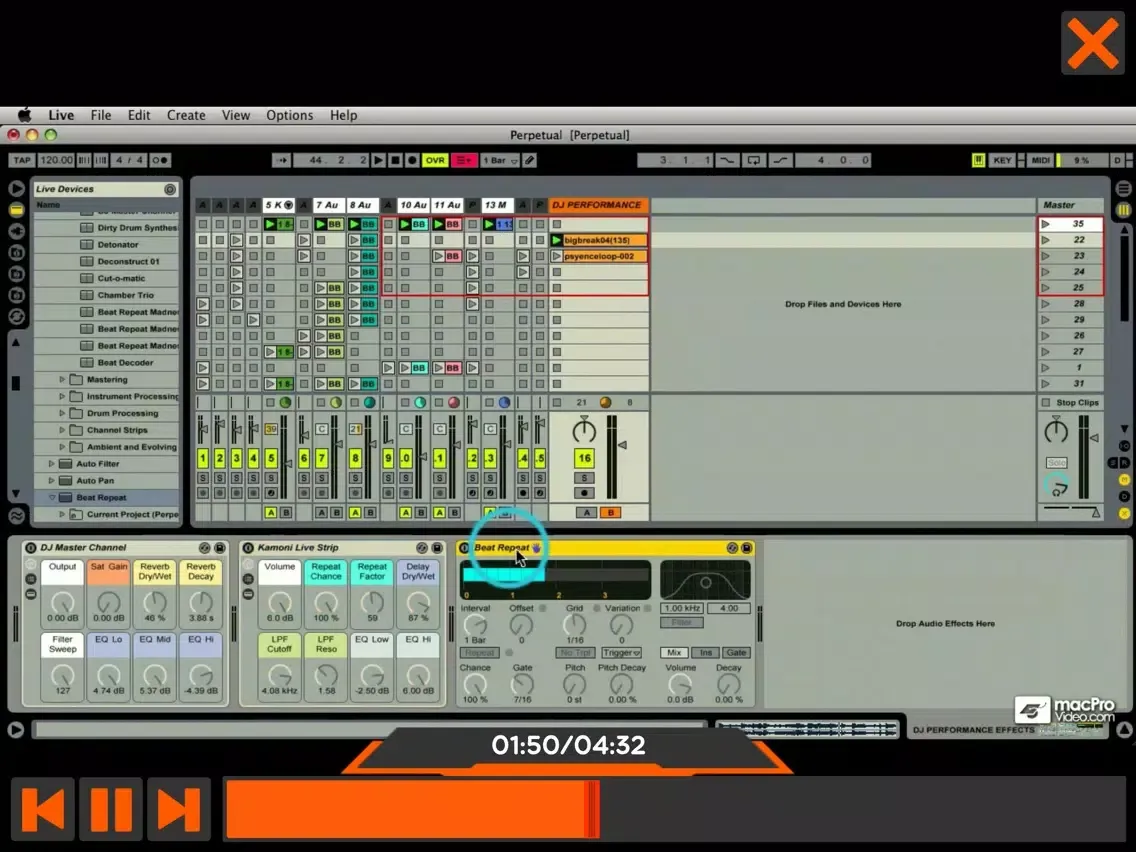
Task: Toggle the Draw Mode pencil icon
Action: 530,160
